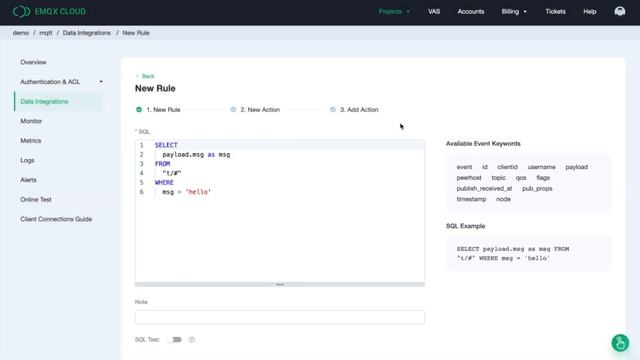Click the 'node' keyword

click(503, 199)
